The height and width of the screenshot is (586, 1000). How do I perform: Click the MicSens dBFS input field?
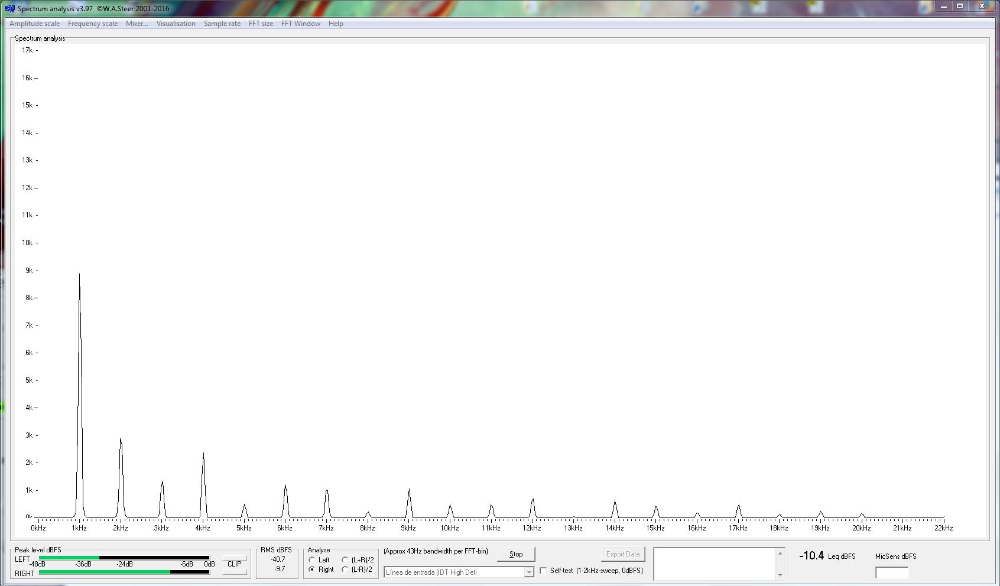892,573
